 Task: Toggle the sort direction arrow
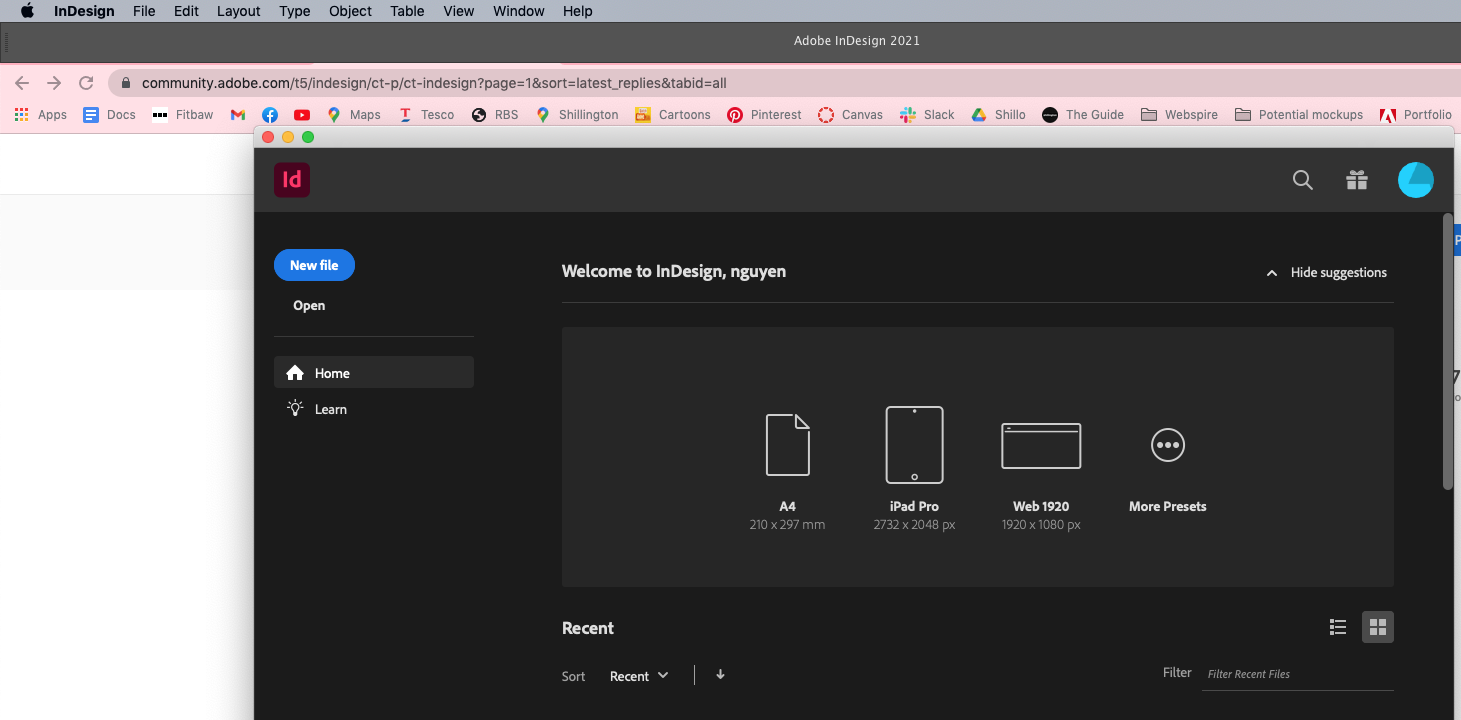pos(720,676)
